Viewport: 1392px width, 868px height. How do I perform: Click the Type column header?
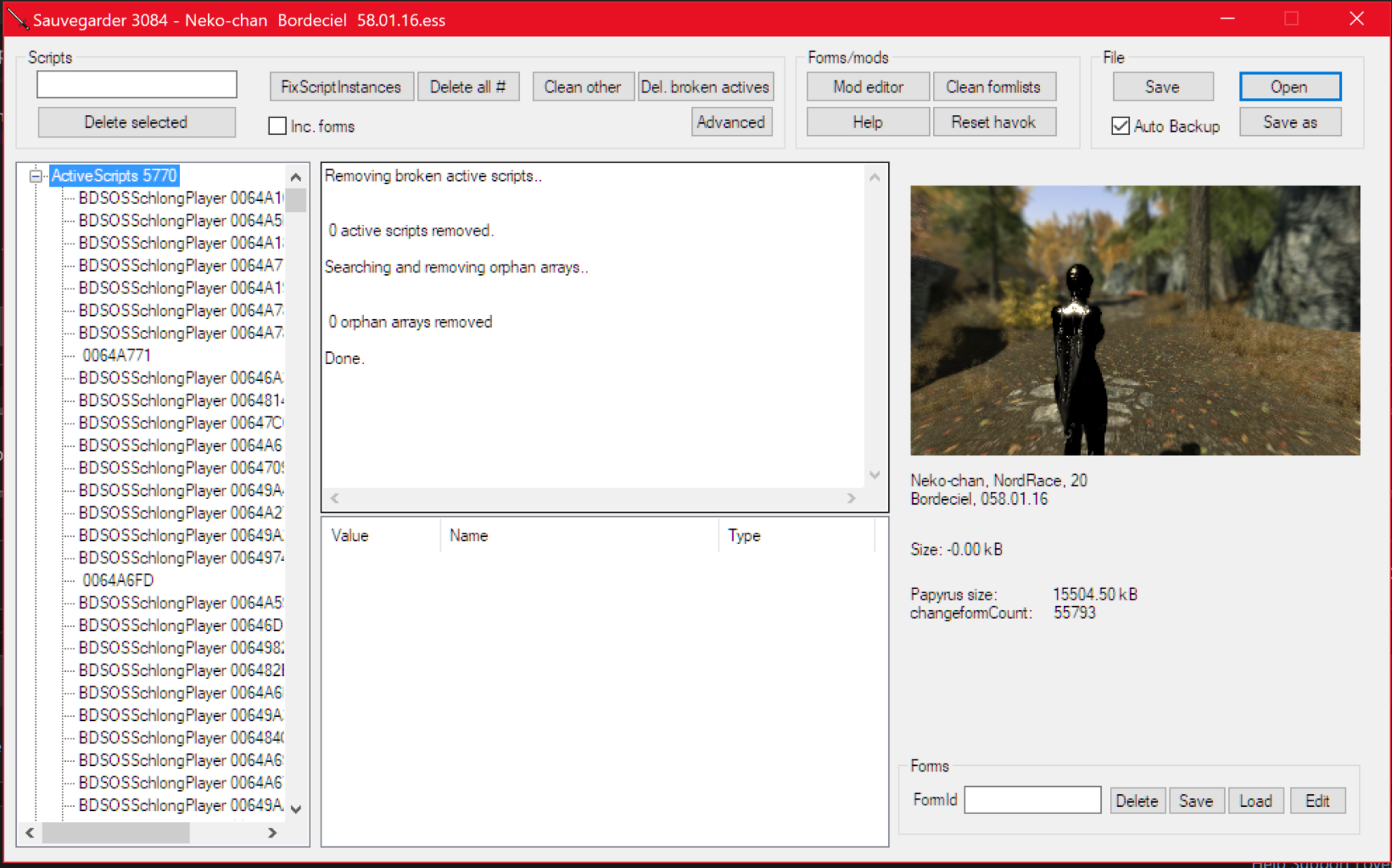click(796, 535)
